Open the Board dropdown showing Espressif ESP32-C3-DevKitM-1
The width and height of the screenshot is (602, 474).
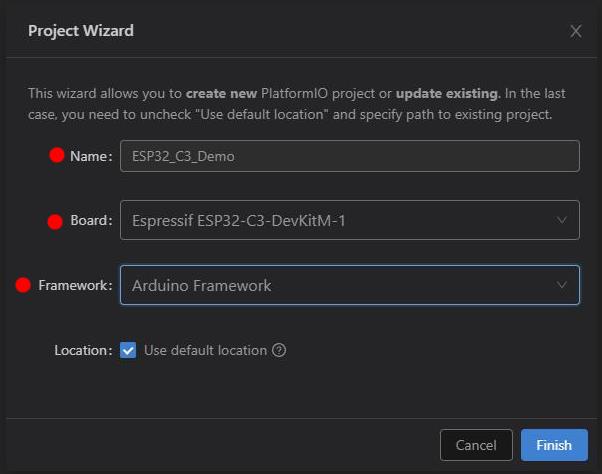[350, 220]
